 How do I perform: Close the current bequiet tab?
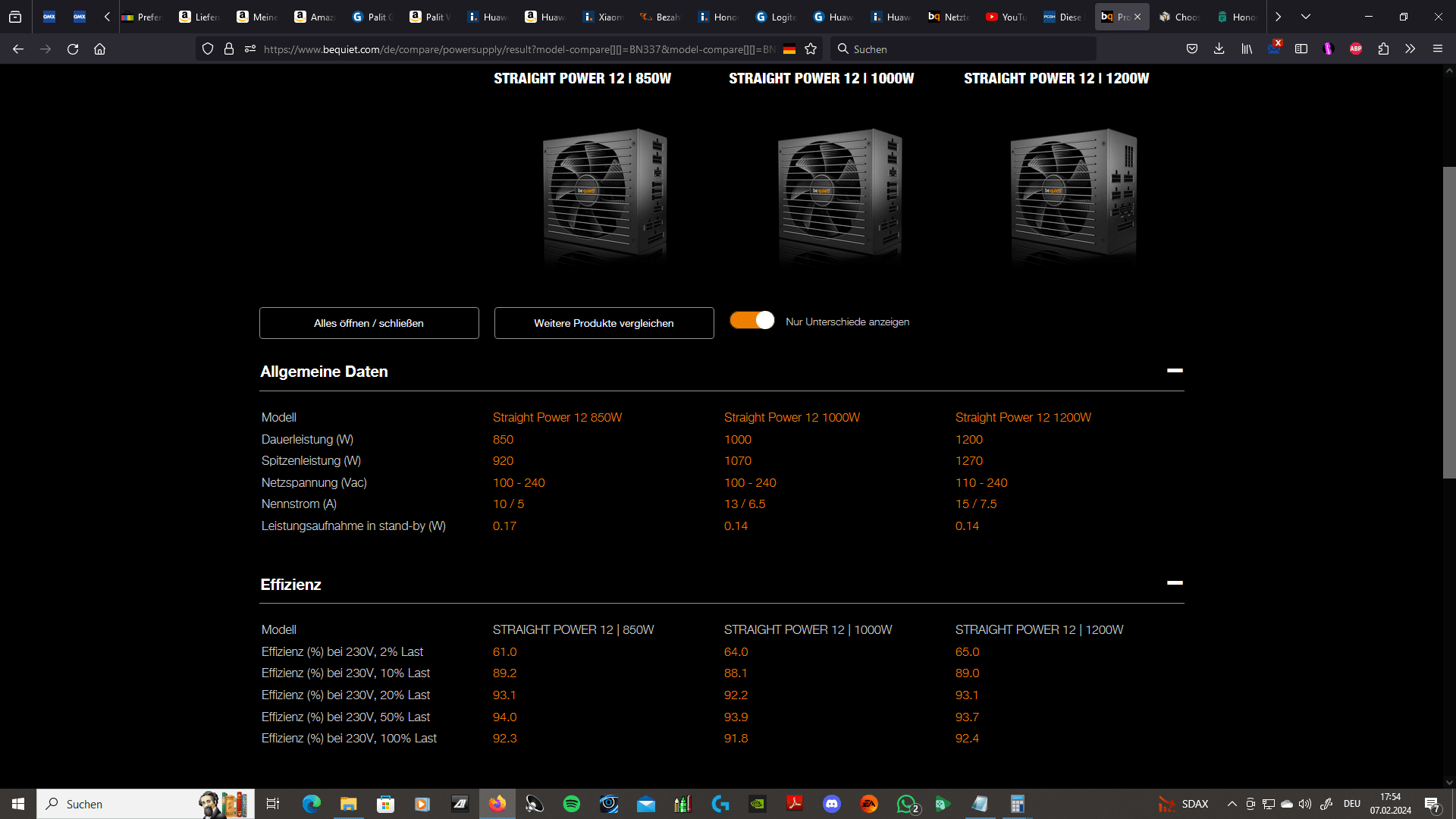pyautogui.click(x=1137, y=17)
